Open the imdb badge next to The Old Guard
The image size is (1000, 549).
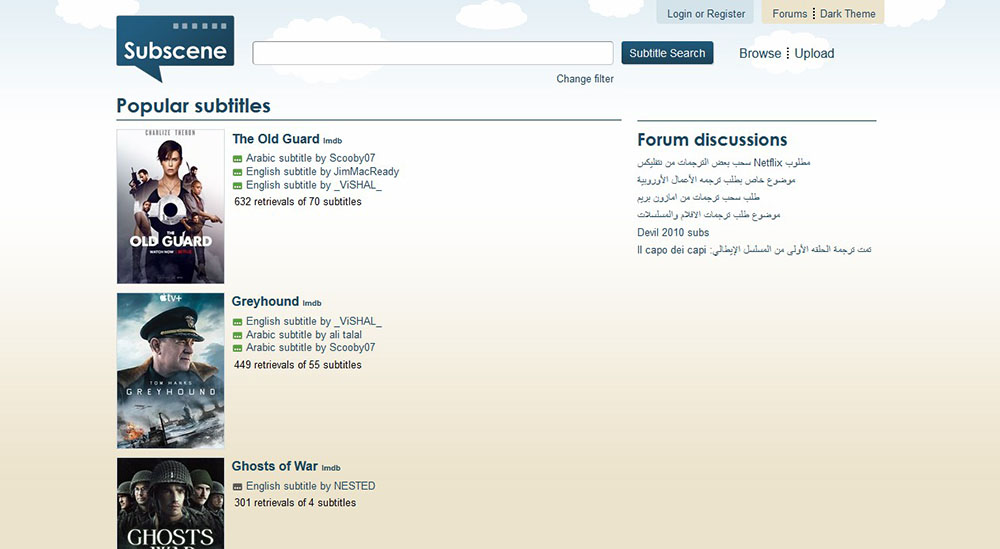332,141
